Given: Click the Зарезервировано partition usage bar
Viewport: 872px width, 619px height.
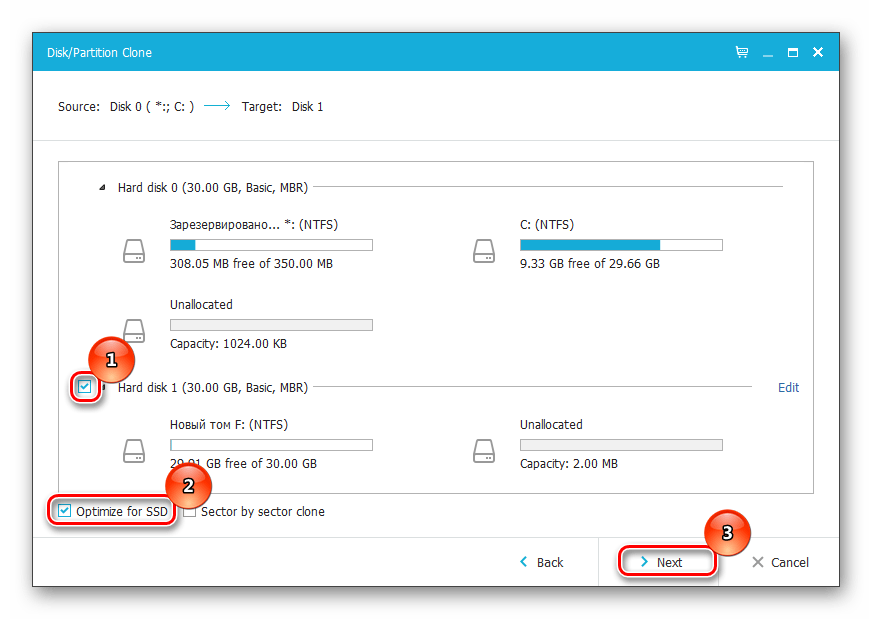Looking at the screenshot, I should (x=271, y=245).
